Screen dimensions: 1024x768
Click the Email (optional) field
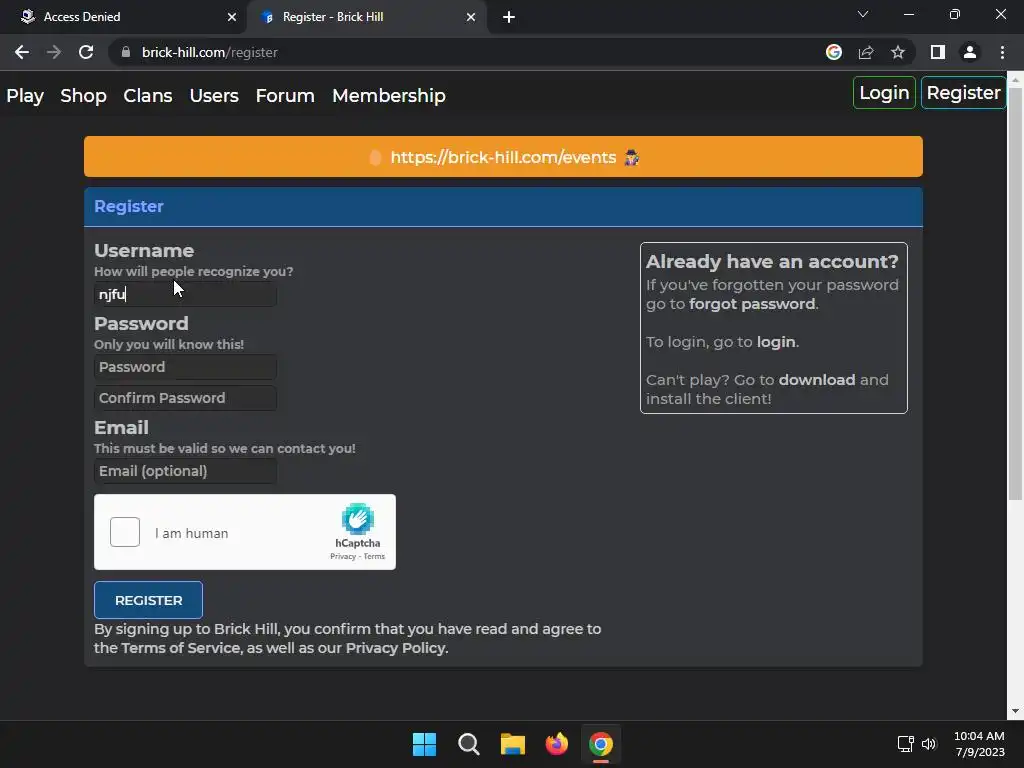coord(185,471)
